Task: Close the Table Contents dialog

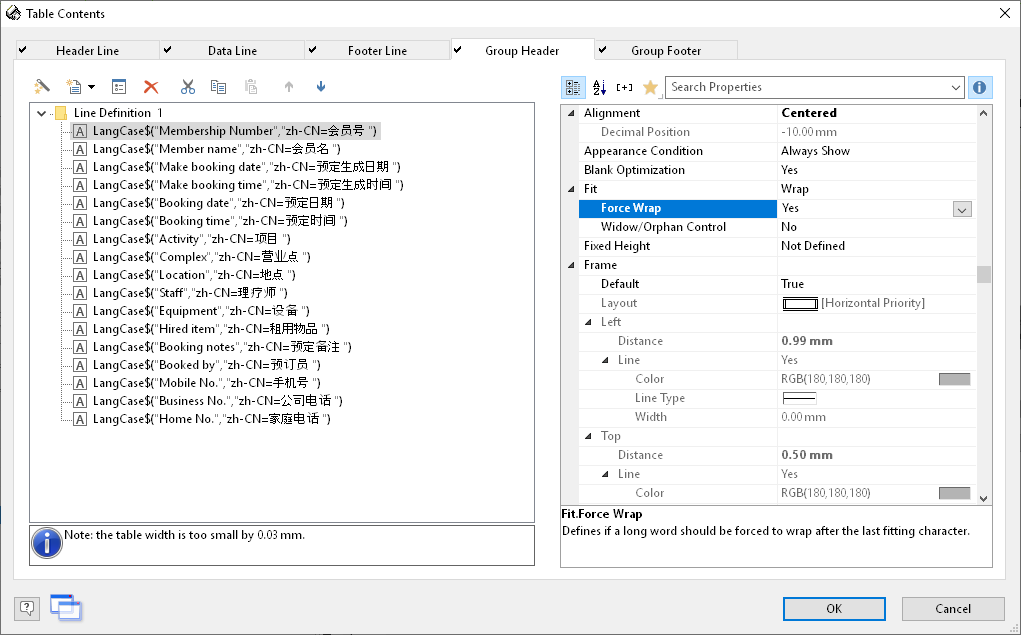Action: (1005, 14)
